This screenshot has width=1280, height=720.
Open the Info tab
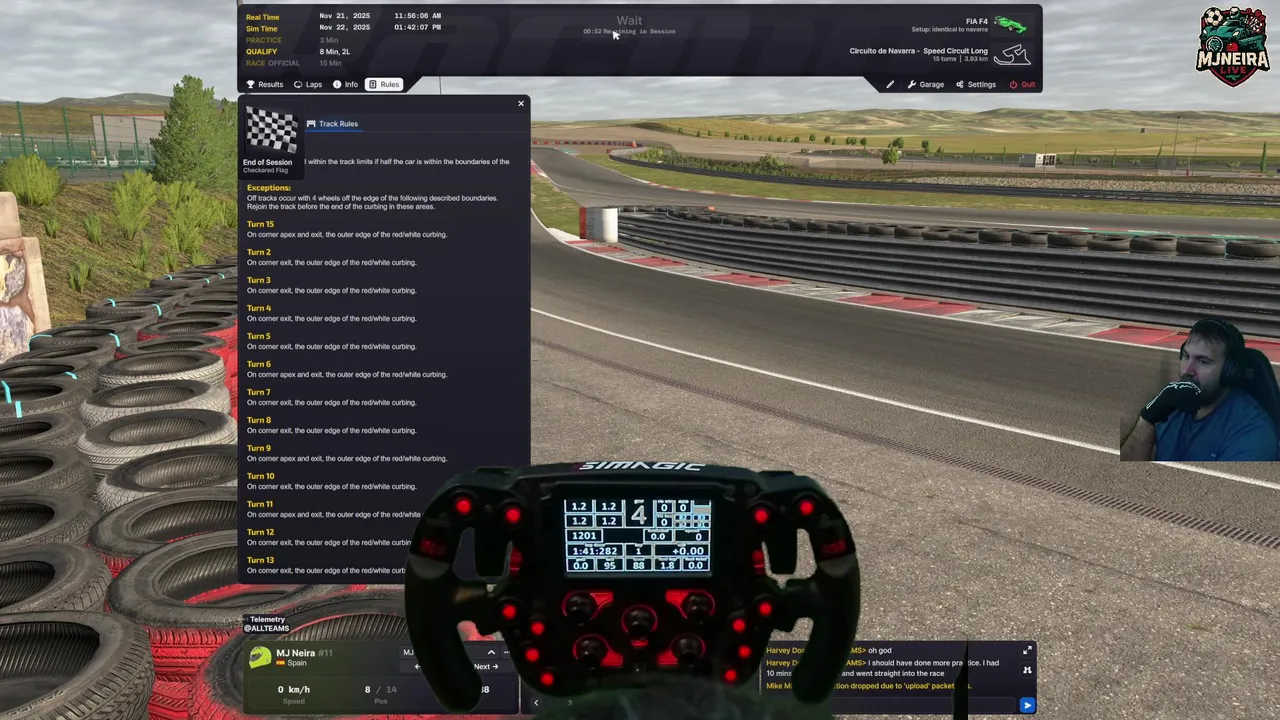click(345, 84)
